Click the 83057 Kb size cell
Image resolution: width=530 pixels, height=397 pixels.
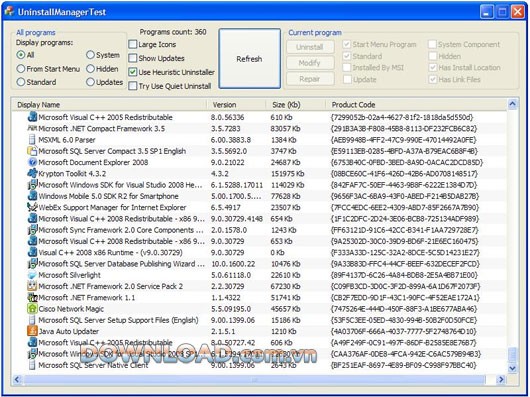pos(286,129)
